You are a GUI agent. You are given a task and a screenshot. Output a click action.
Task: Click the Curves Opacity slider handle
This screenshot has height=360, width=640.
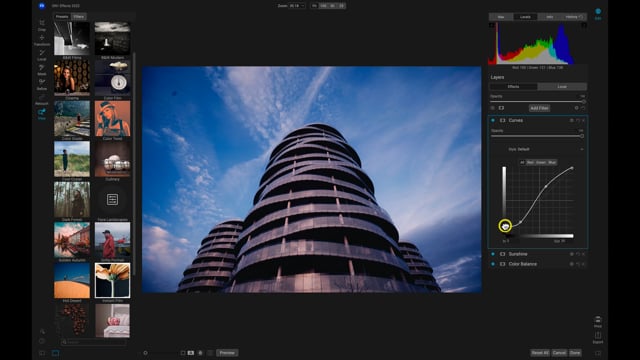582,136
